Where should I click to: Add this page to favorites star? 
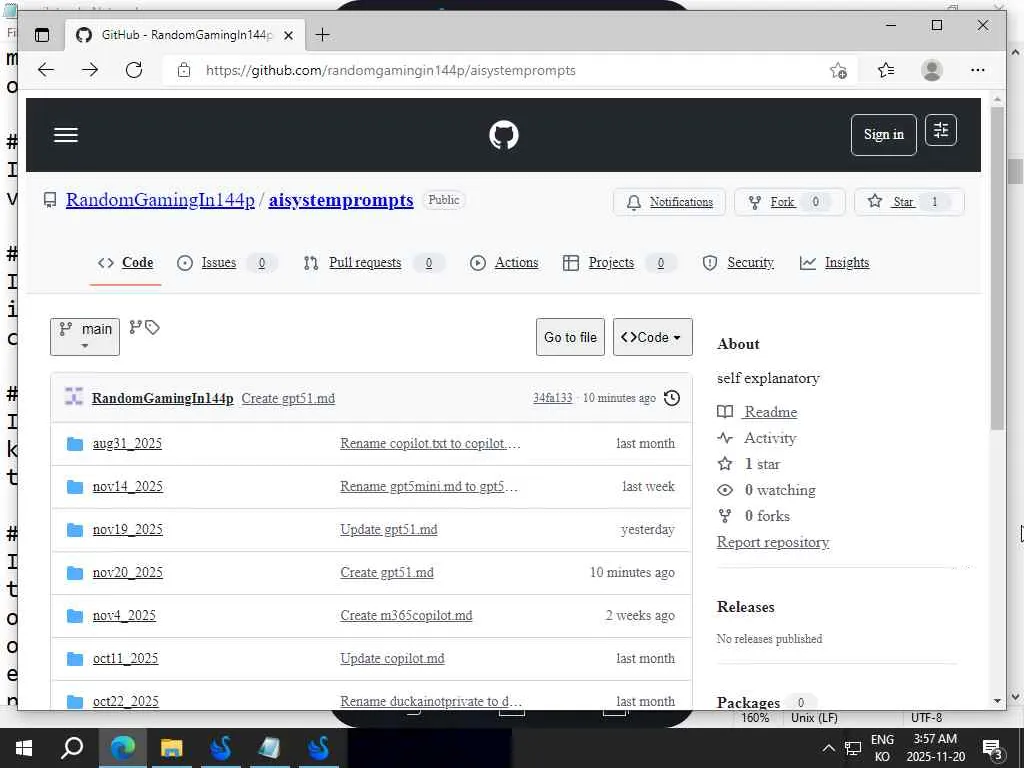(x=838, y=70)
